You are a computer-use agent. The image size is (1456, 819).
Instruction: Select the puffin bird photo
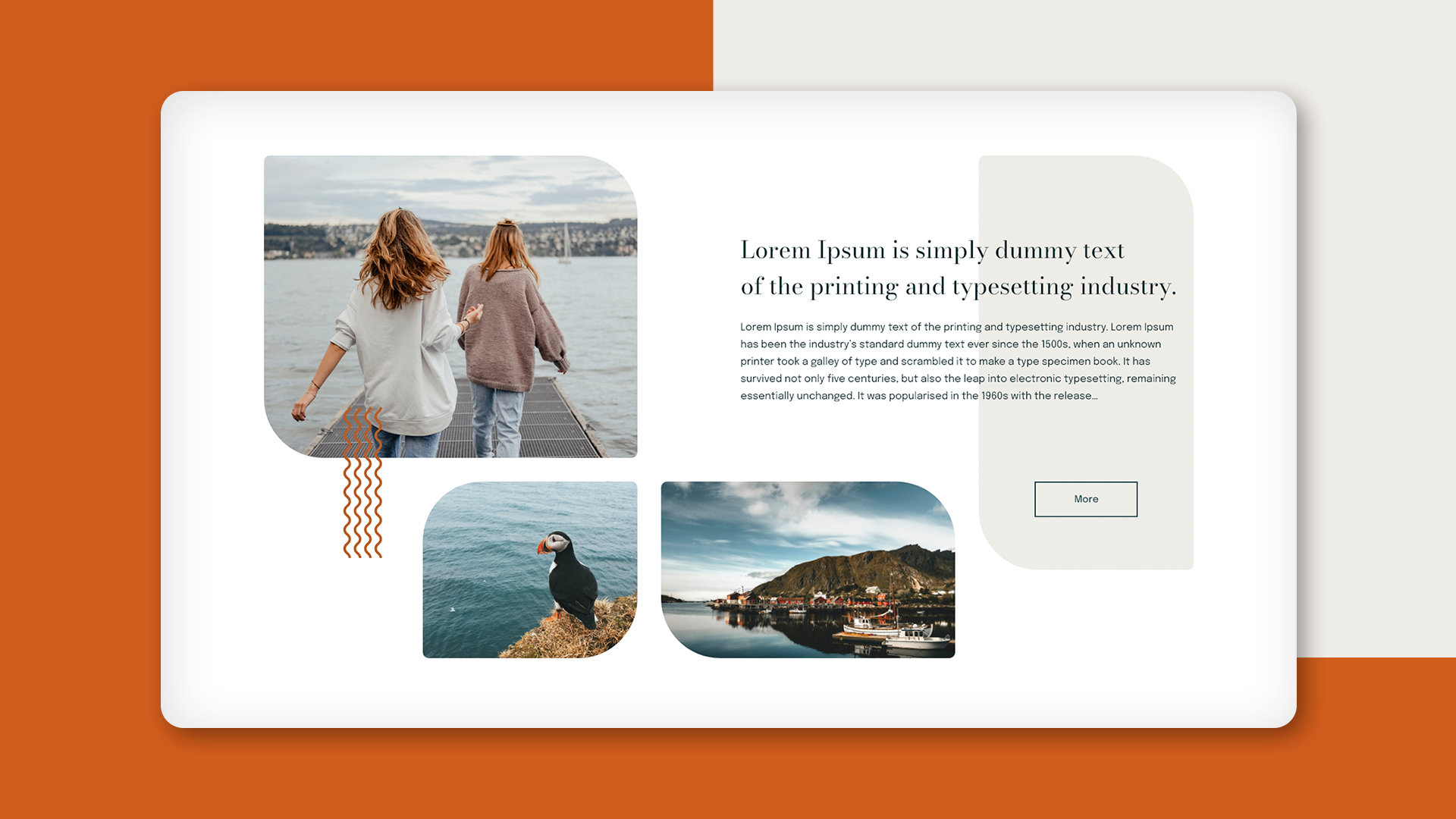pos(529,569)
